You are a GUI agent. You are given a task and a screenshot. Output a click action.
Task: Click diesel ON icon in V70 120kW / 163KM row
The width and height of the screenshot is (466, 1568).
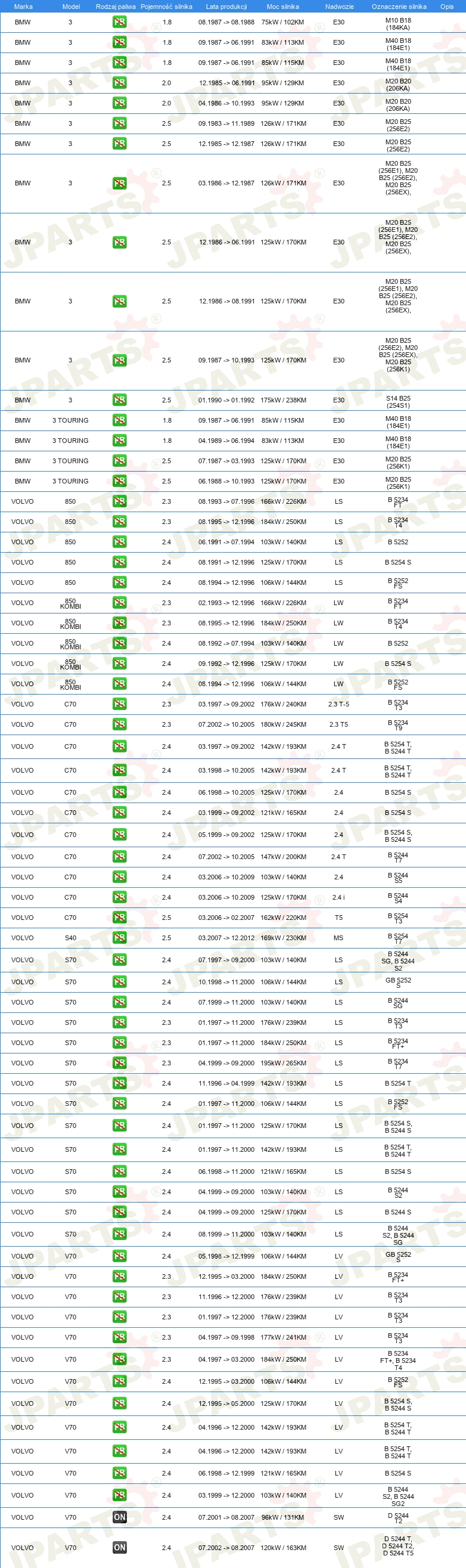[x=119, y=1547]
